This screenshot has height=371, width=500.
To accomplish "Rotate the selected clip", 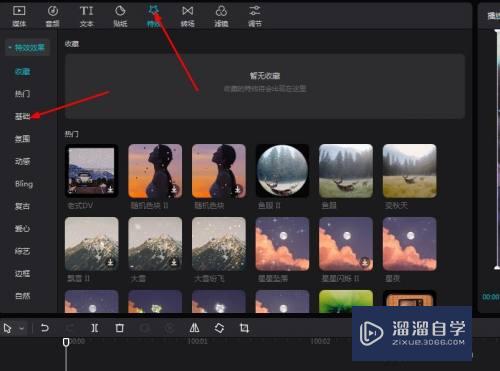I will point(219,328).
